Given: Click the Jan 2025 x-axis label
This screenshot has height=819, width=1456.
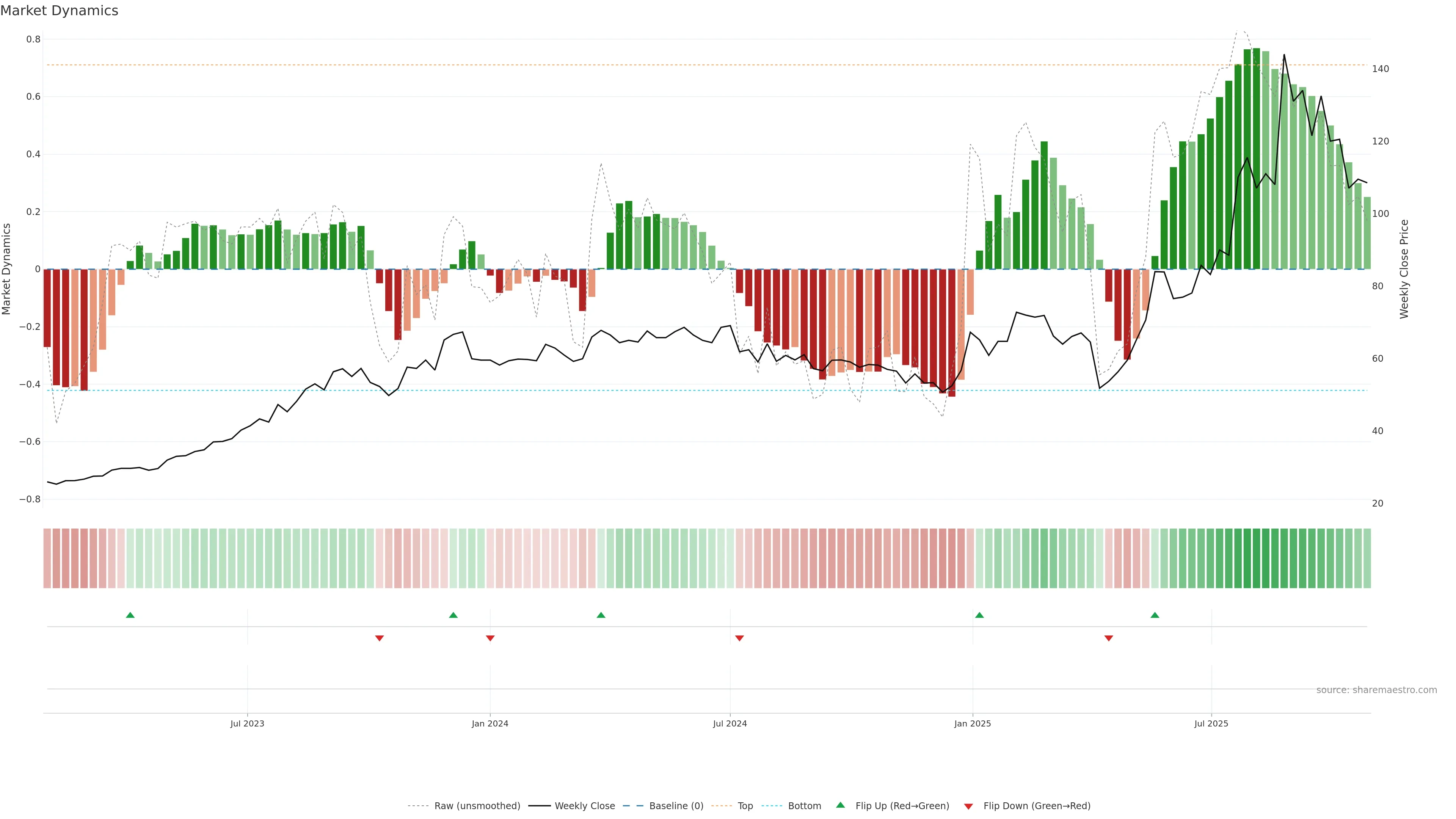Looking at the screenshot, I should [972, 723].
